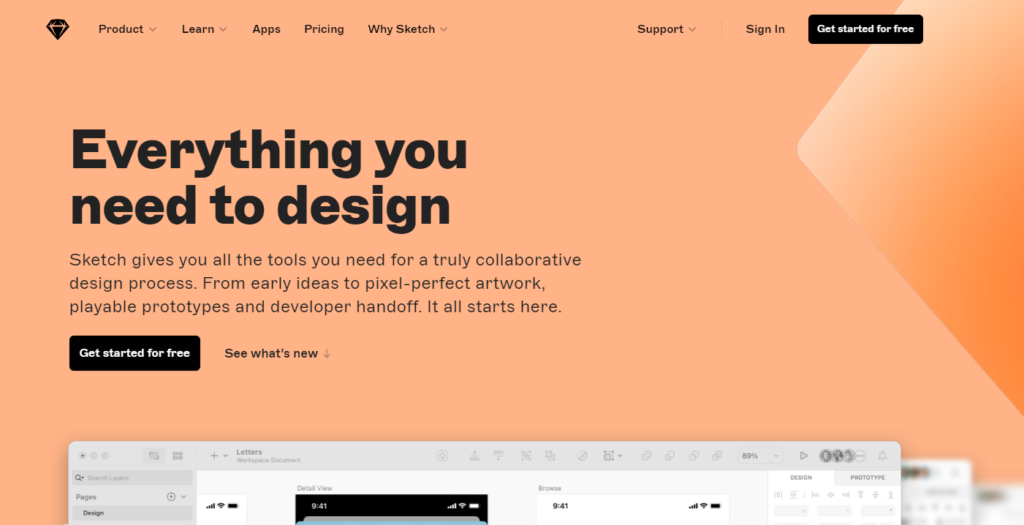This screenshot has width=1024, height=525.
Task: Click the Everything you need to design heading
Action: coord(268,178)
